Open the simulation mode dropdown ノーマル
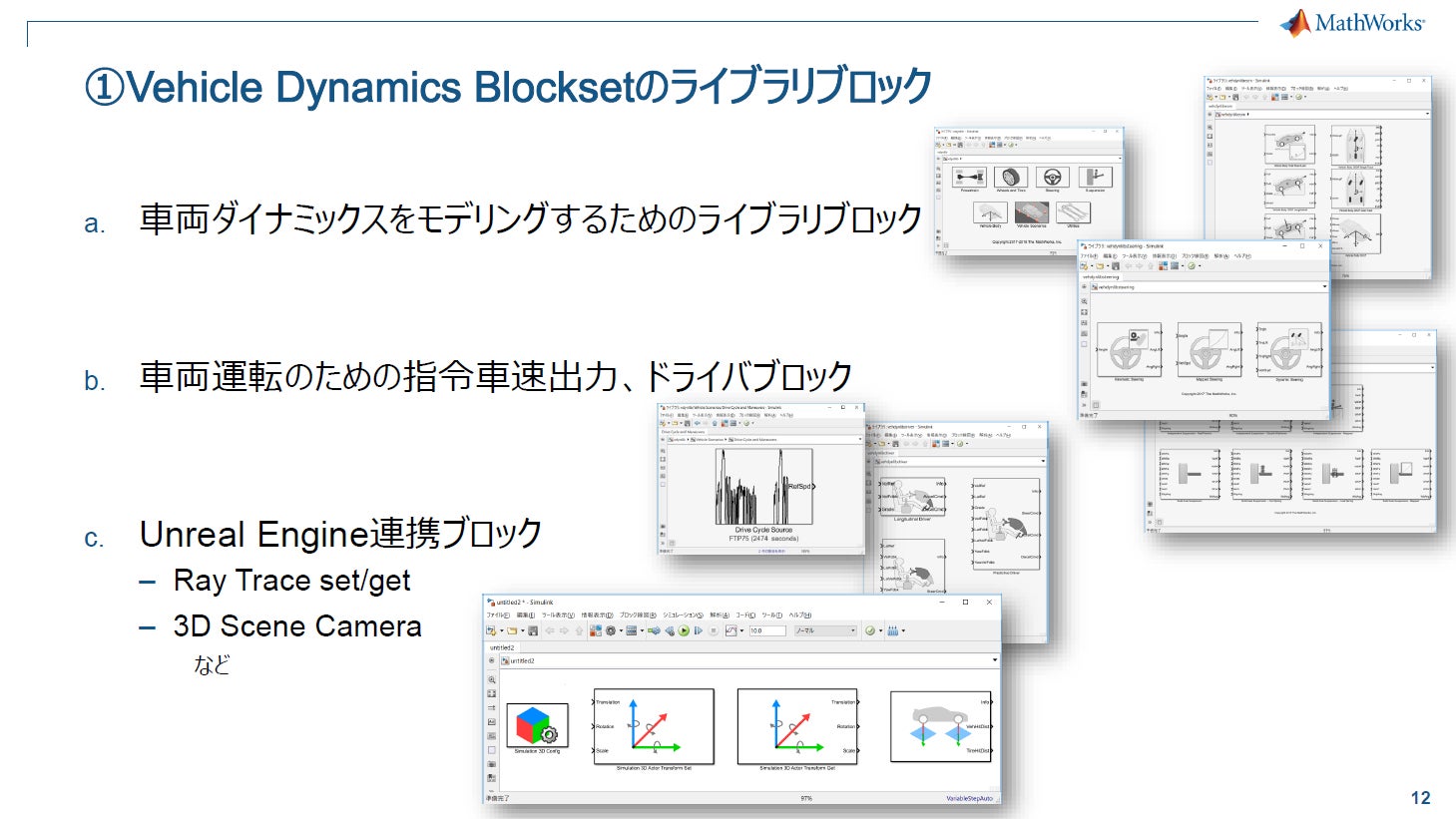 pos(826,630)
